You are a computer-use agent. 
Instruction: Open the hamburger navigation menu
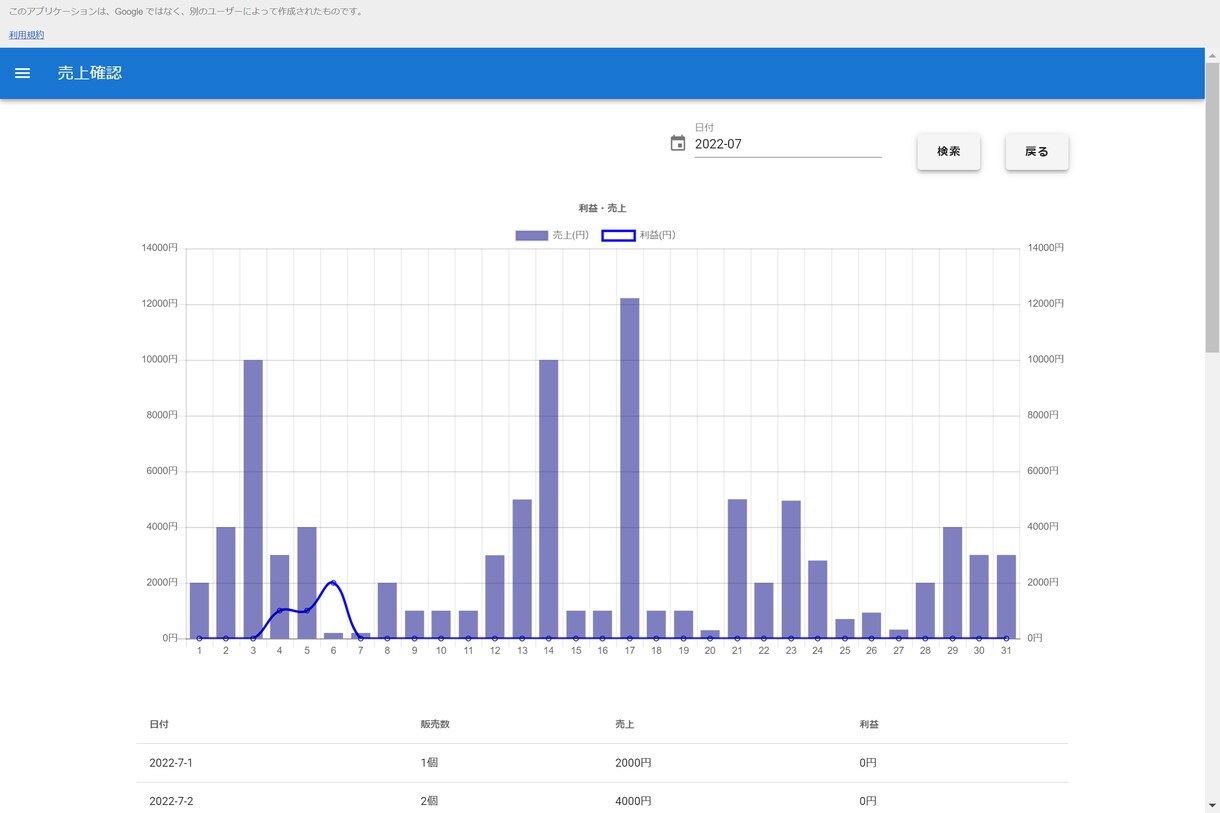pos(22,73)
